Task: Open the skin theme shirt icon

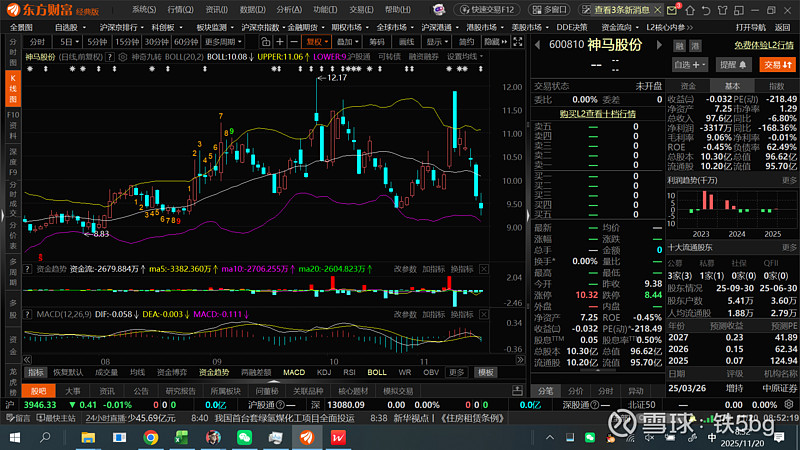Action: click(x=722, y=10)
